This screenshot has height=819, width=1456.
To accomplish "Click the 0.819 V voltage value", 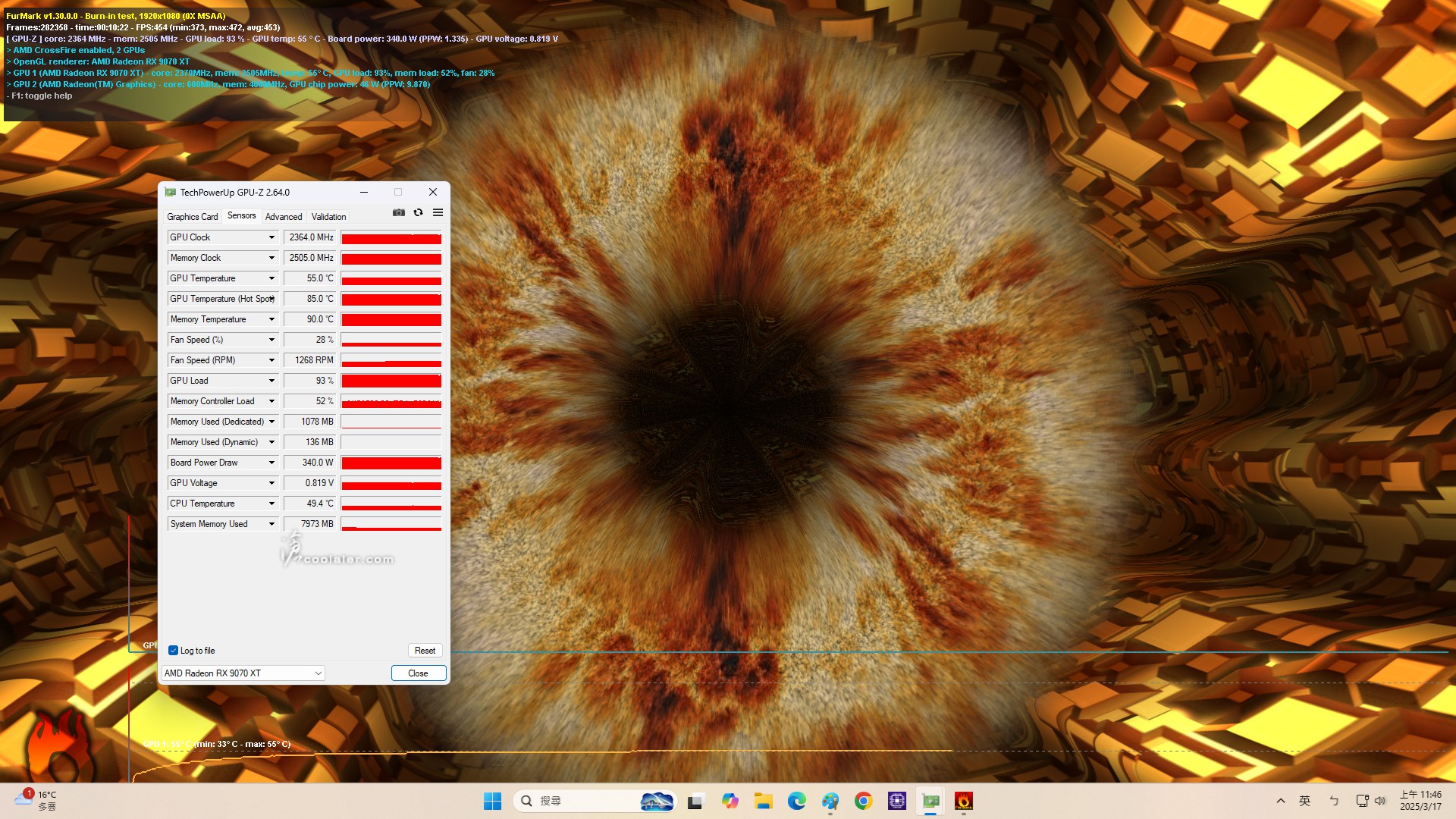I will [x=310, y=483].
